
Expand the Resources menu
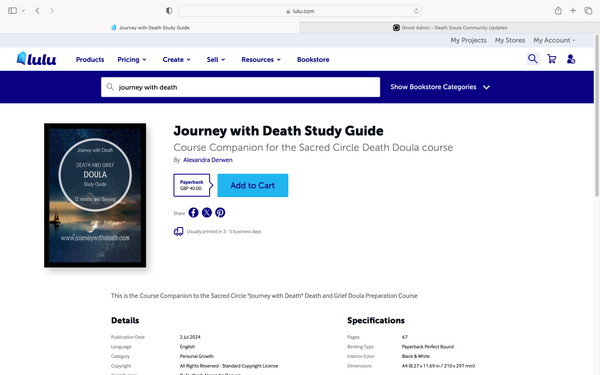tap(261, 60)
